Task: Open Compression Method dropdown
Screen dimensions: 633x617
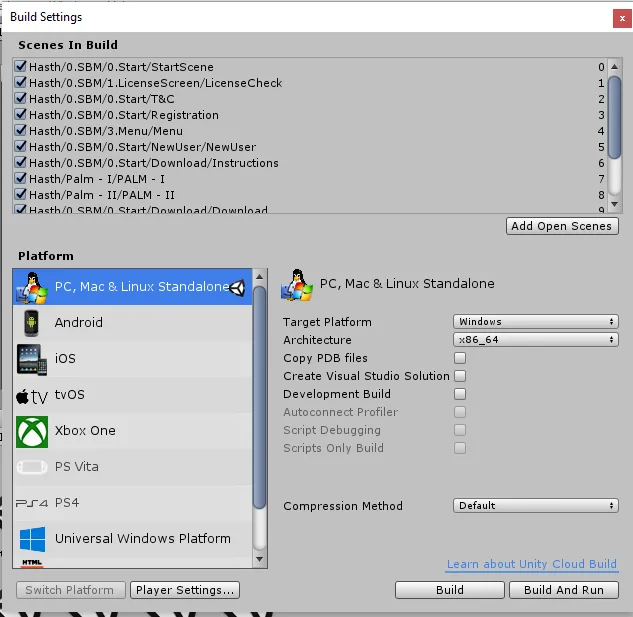Action: point(536,506)
